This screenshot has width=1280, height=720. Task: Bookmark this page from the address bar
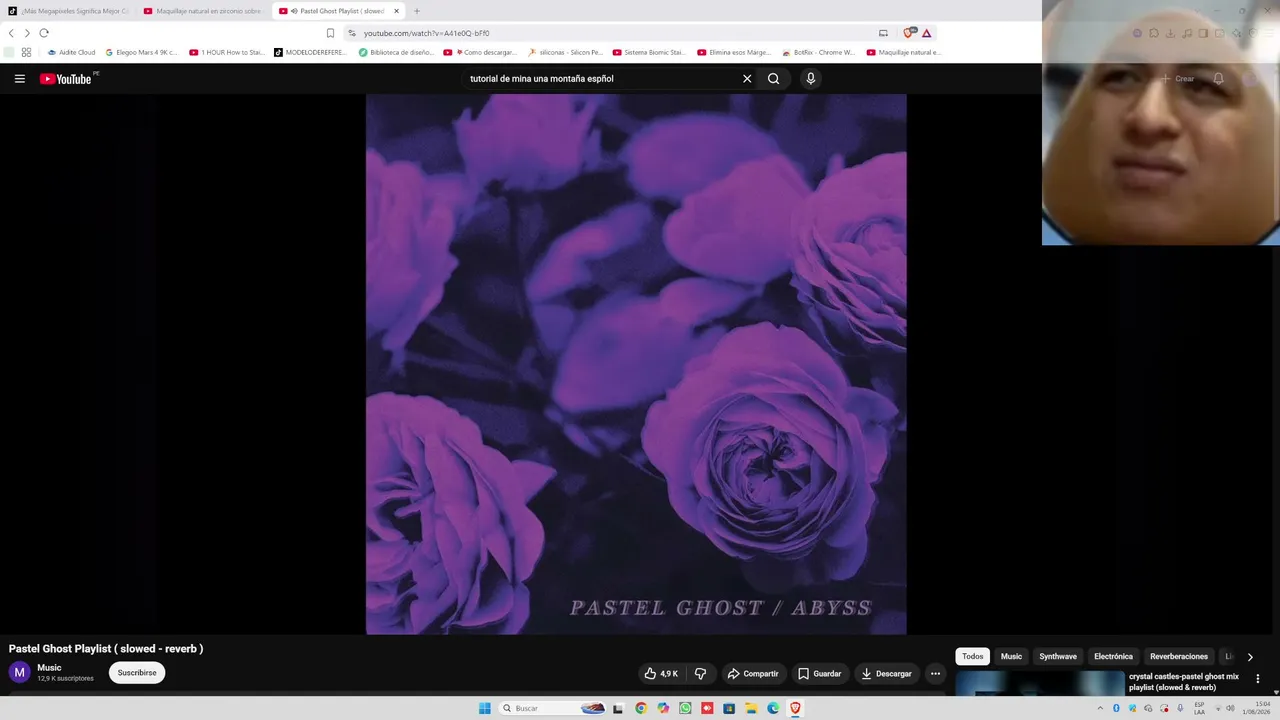(x=330, y=33)
